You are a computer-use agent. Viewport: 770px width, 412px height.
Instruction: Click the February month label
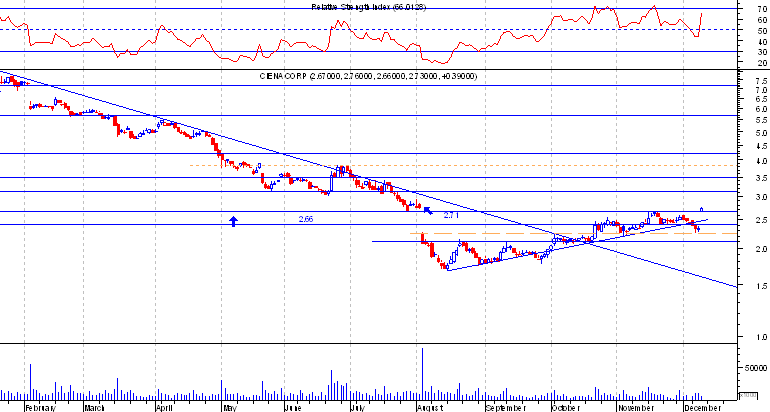(x=41, y=408)
